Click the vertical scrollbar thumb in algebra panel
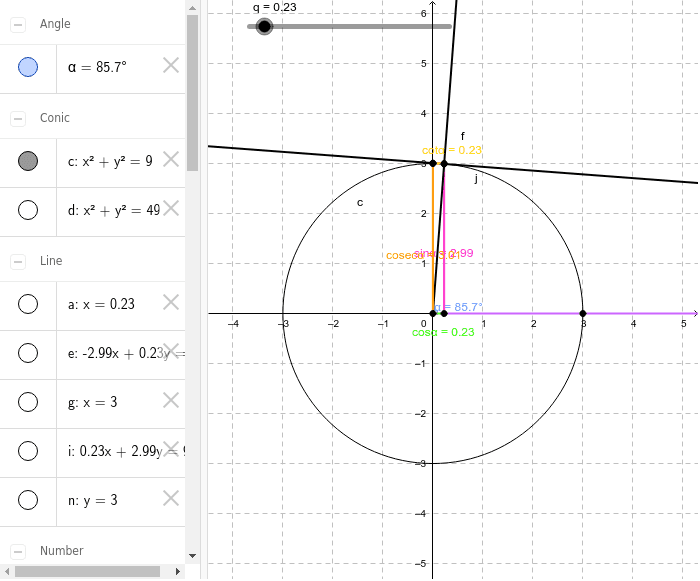700x581 pixels. (x=192, y=93)
